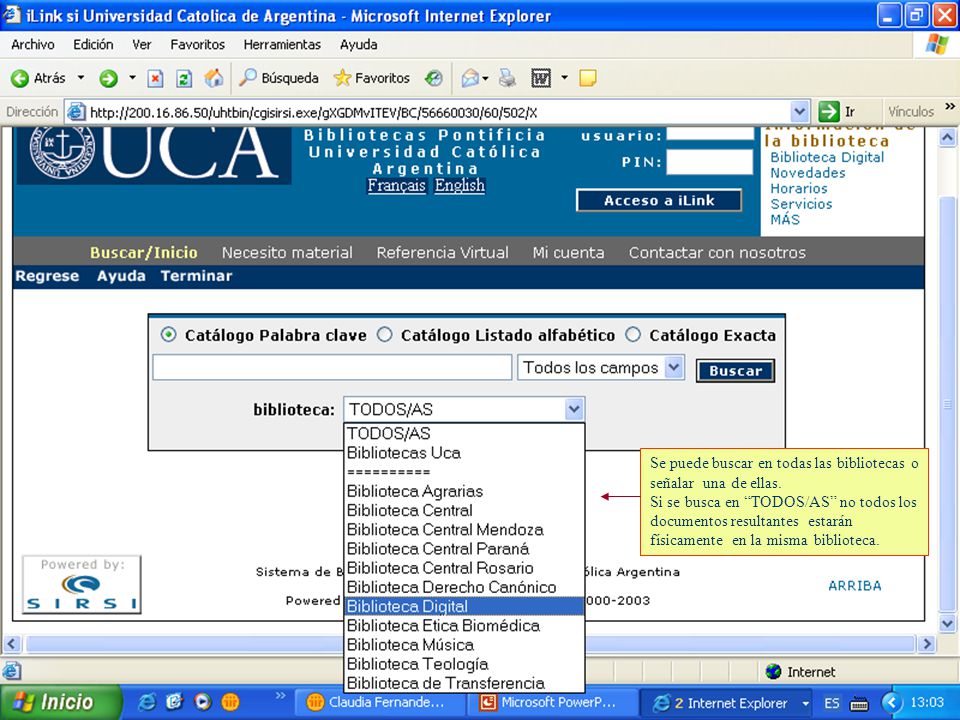Click the ARRIBA link
Viewport: 960px width, 720px height.
(855, 586)
